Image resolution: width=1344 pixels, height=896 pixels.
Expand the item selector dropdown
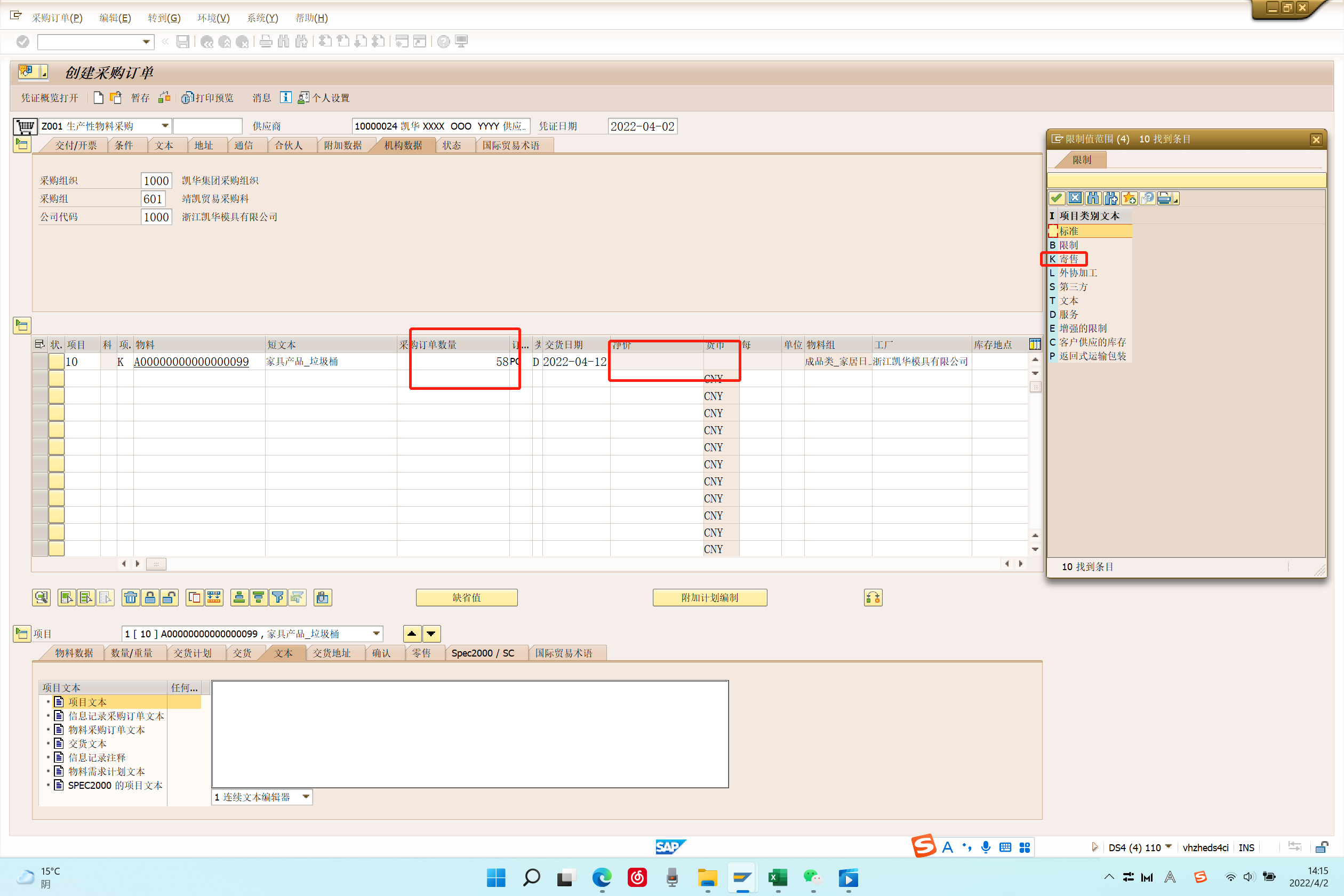(376, 633)
